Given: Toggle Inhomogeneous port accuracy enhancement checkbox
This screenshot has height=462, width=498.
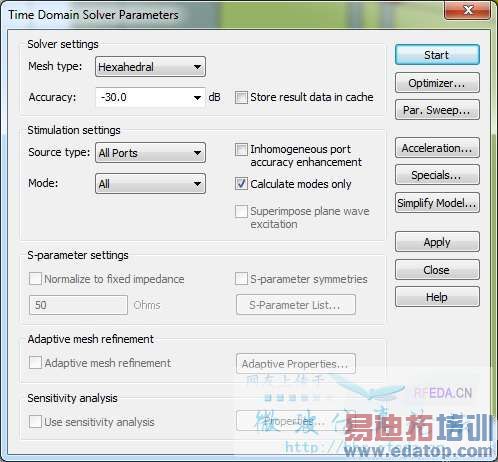Looking at the screenshot, I should click(241, 150).
